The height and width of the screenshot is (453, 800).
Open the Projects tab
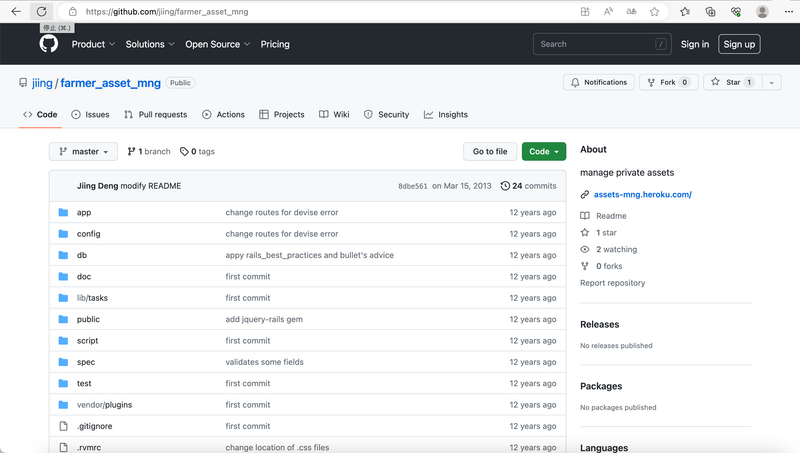282,115
